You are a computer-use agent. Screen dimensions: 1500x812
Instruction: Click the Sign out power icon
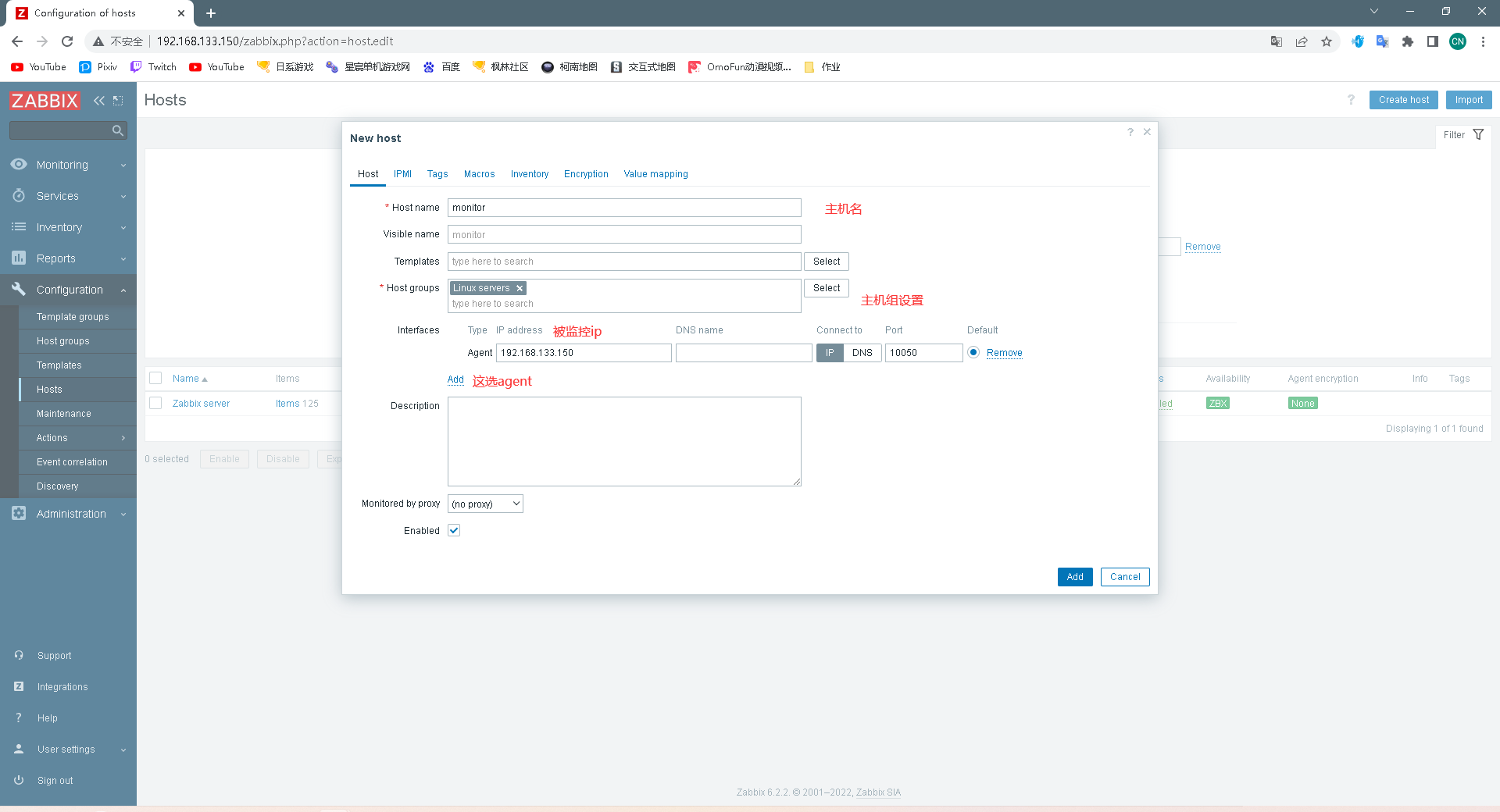pos(19,780)
